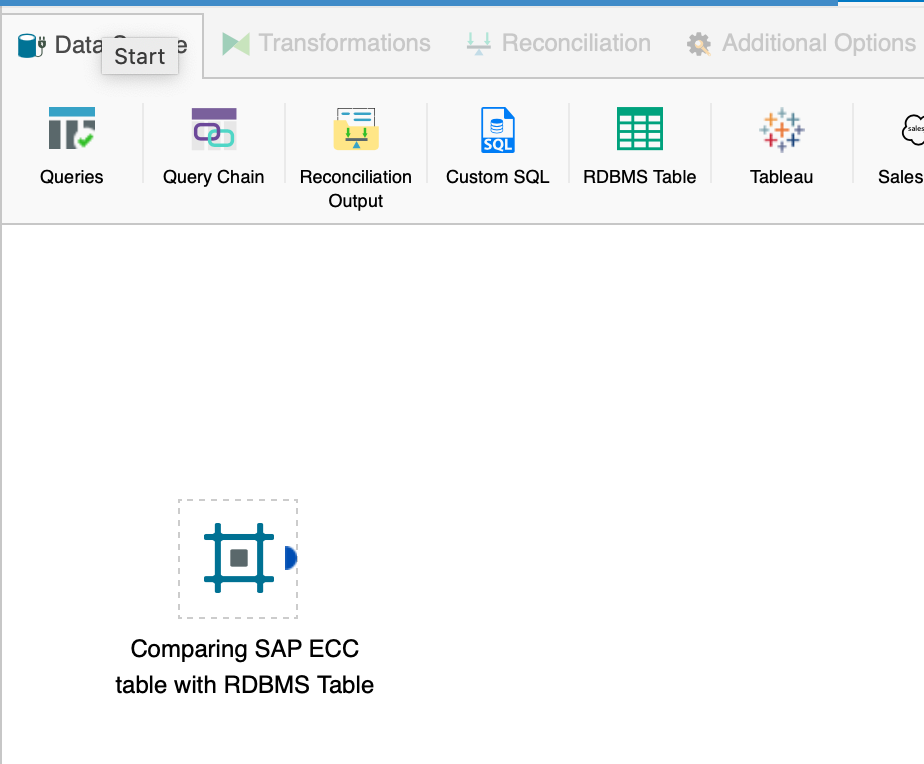Click the Salesforce cloud icon
Image resolution: width=924 pixels, height=764 pixels.
pyautogui.click(x=912, y=129)
